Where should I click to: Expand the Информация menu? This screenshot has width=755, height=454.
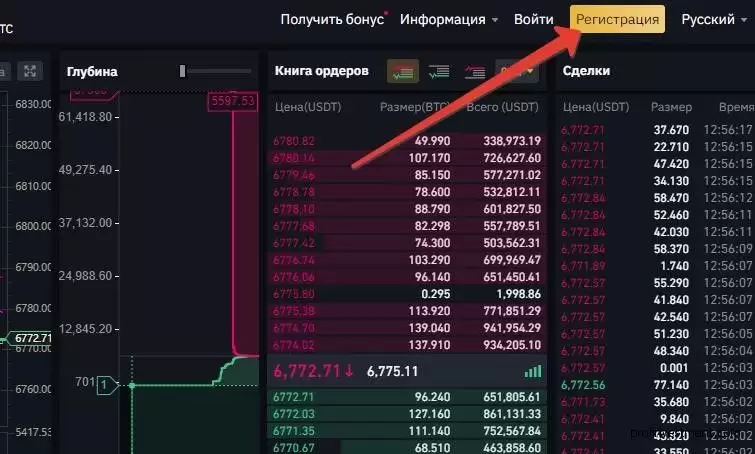pos(448,19)
